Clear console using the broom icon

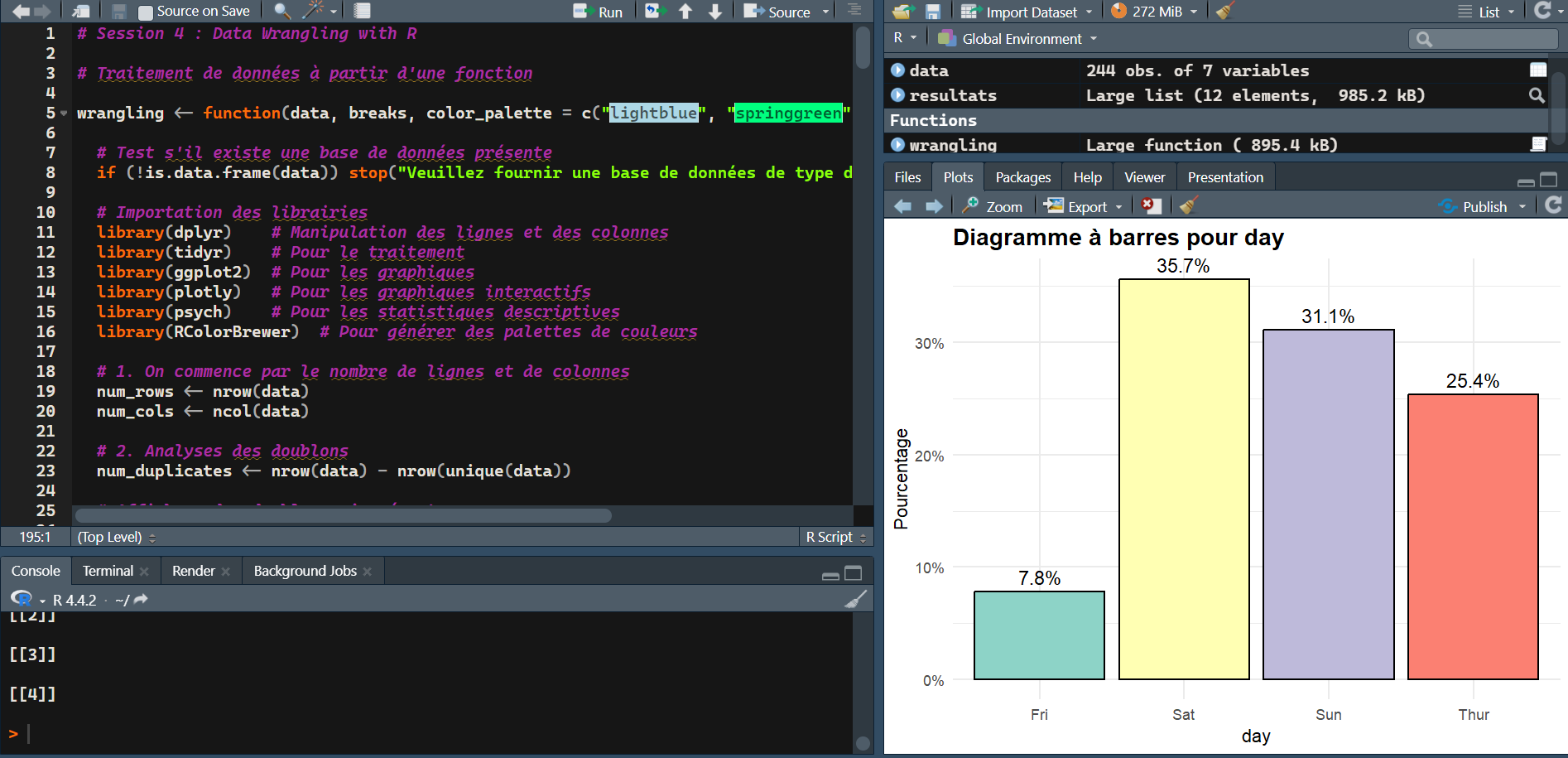(855, 599)
